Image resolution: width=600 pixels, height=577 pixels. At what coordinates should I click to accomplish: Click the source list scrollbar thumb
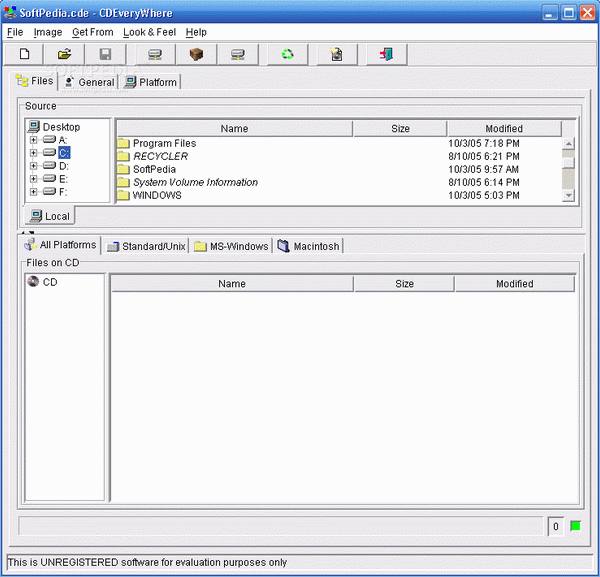point(569,163)
